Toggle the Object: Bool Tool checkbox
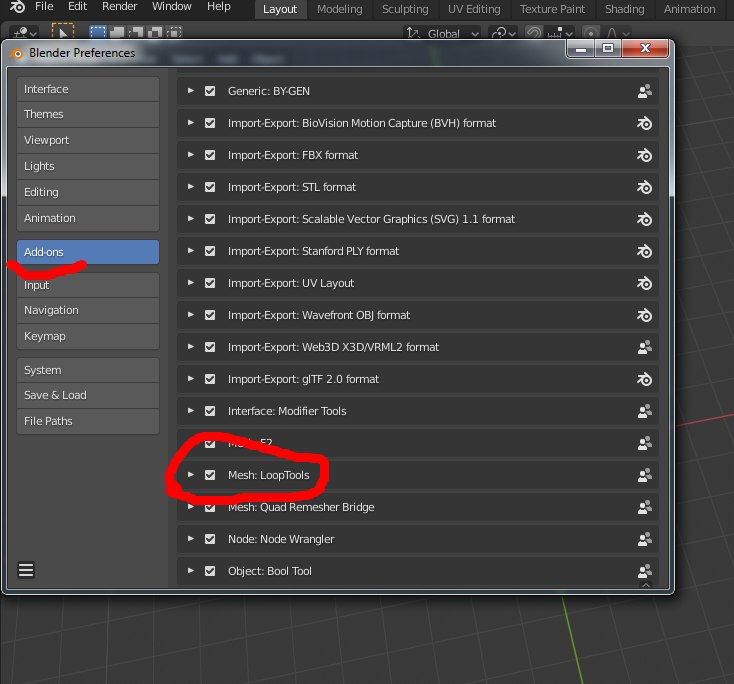Viewport: 734px width, 684px height. click(x=210, y=571)
